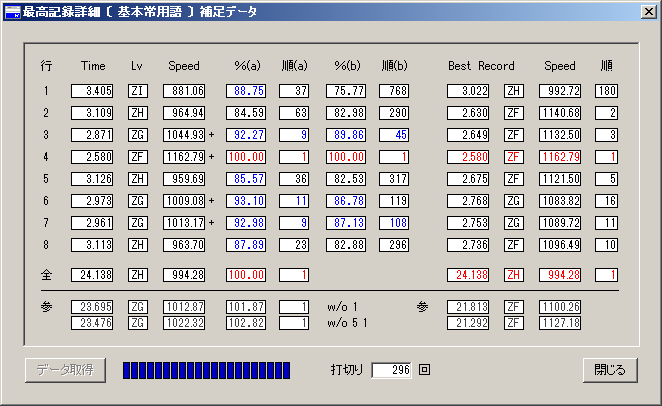Click %(b) value 89.86
The image size is (662, 406).
(x=346, y=135)
